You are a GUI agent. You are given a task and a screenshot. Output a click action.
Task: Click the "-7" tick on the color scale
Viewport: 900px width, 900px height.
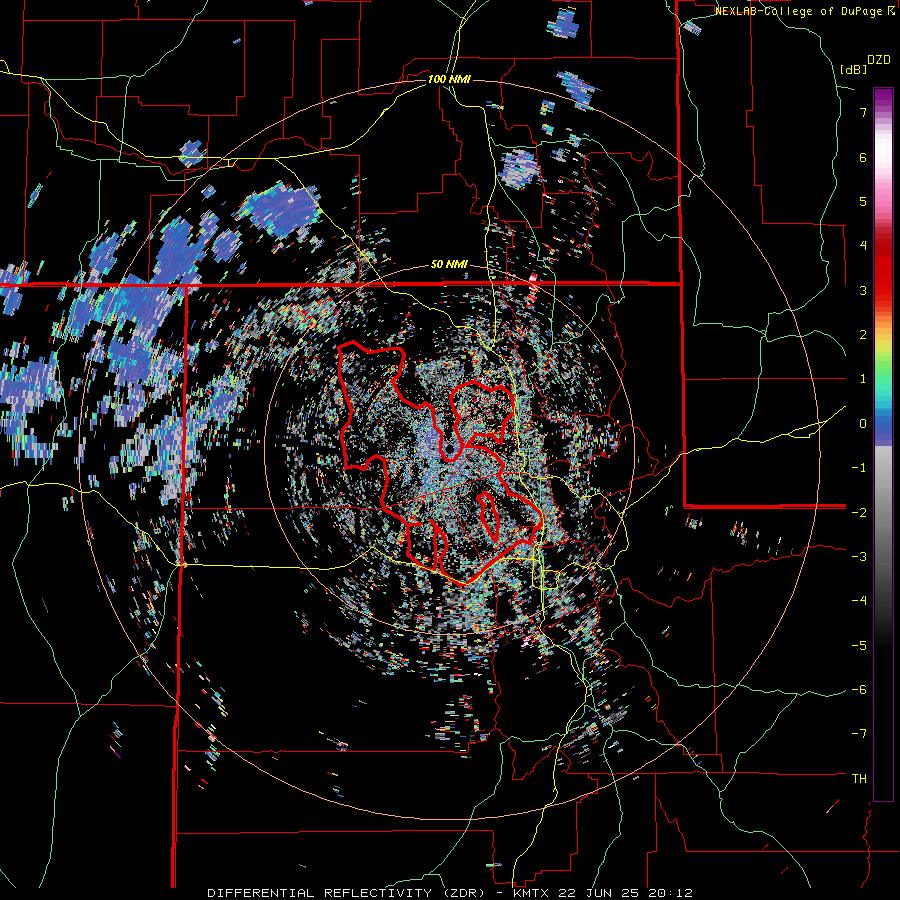(859, 734)
